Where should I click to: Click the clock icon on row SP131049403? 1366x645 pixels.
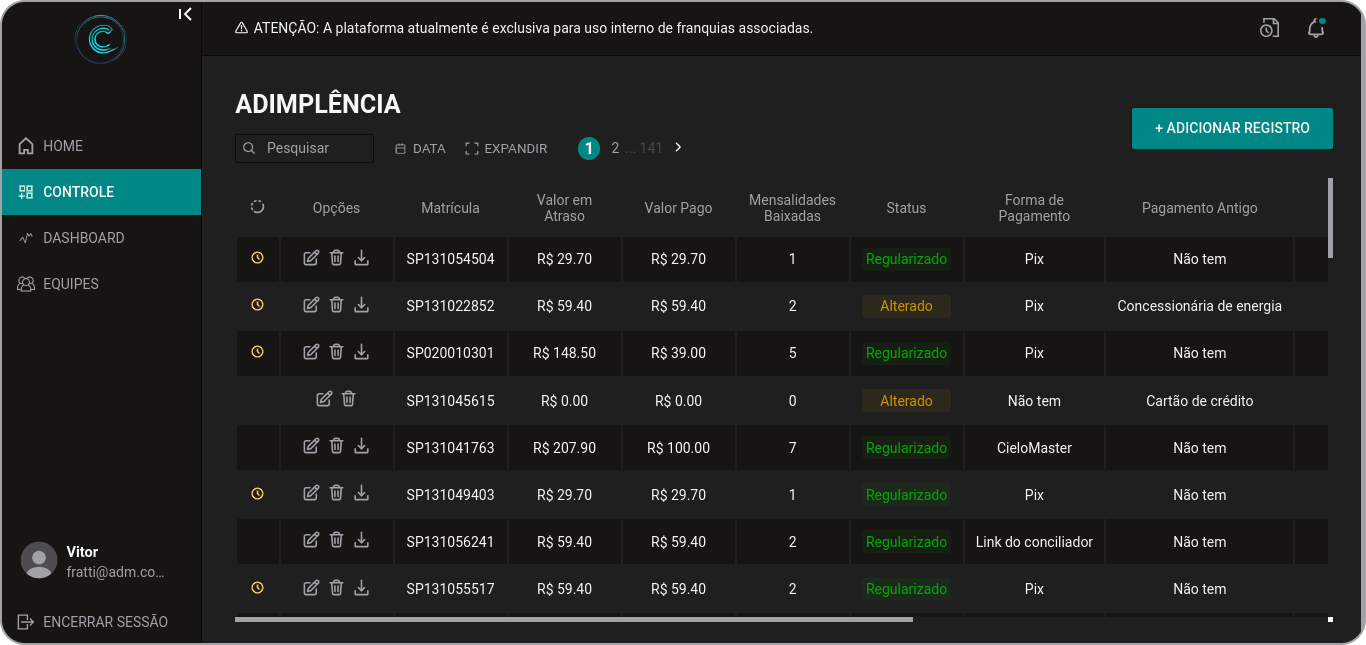click(x=257, y=494)
